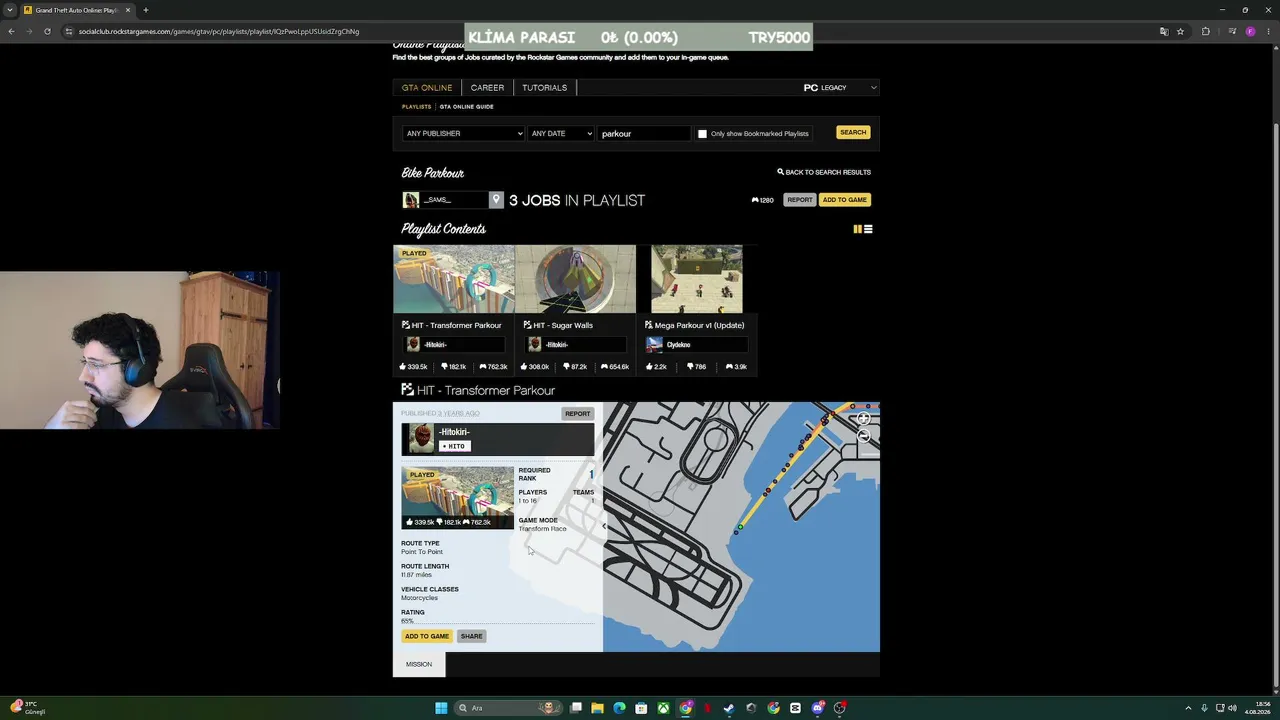Click the like count on Mega Parkour card
Screen dimensions: 1280x720
(656, 367)
